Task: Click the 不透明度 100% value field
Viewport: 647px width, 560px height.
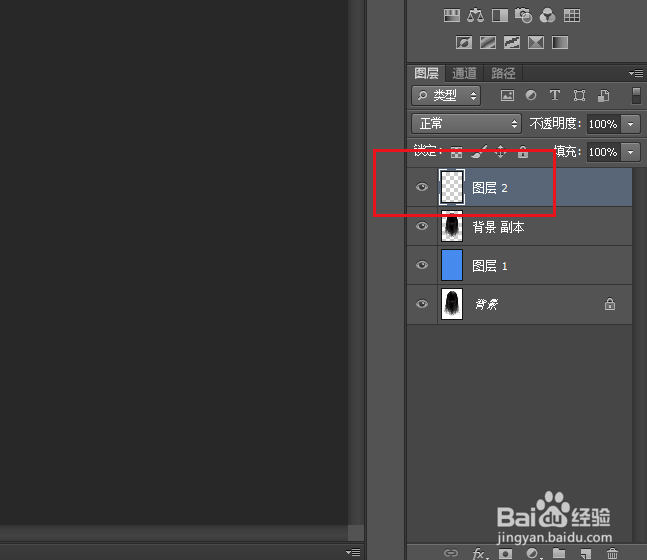Action: (x=603, y=124)
